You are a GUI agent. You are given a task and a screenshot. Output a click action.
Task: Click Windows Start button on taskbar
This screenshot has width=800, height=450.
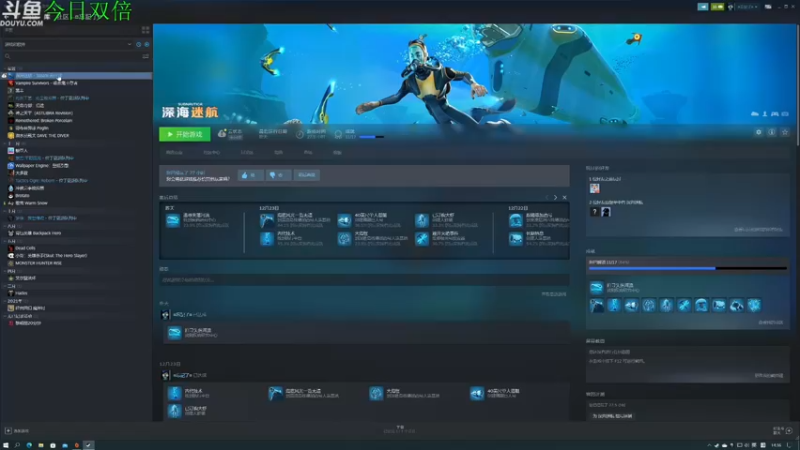6,445
